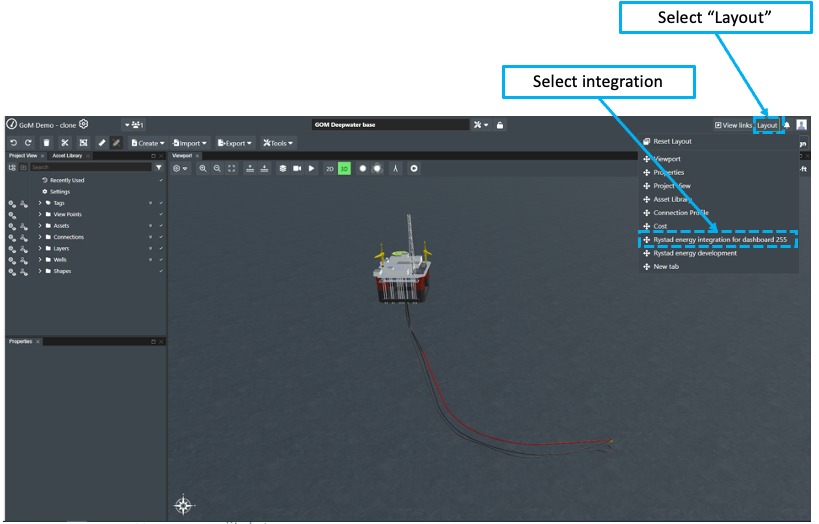Click the Project View search field
Image resolution: width=819 pixels, height=524 pixels.
pos(90,168)
